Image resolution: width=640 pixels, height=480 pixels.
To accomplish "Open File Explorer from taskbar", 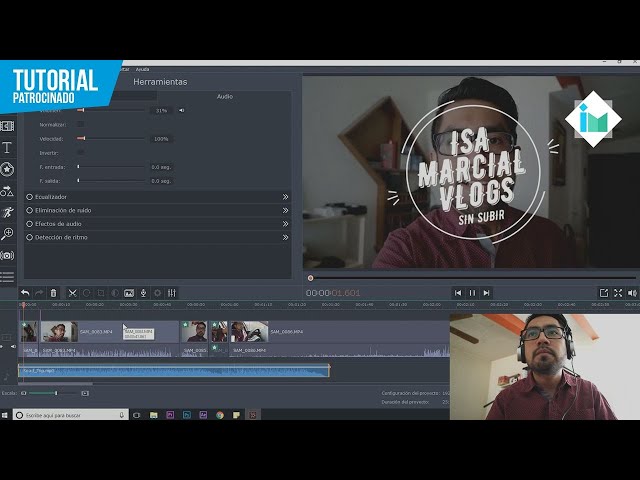I will coord(153,415).
